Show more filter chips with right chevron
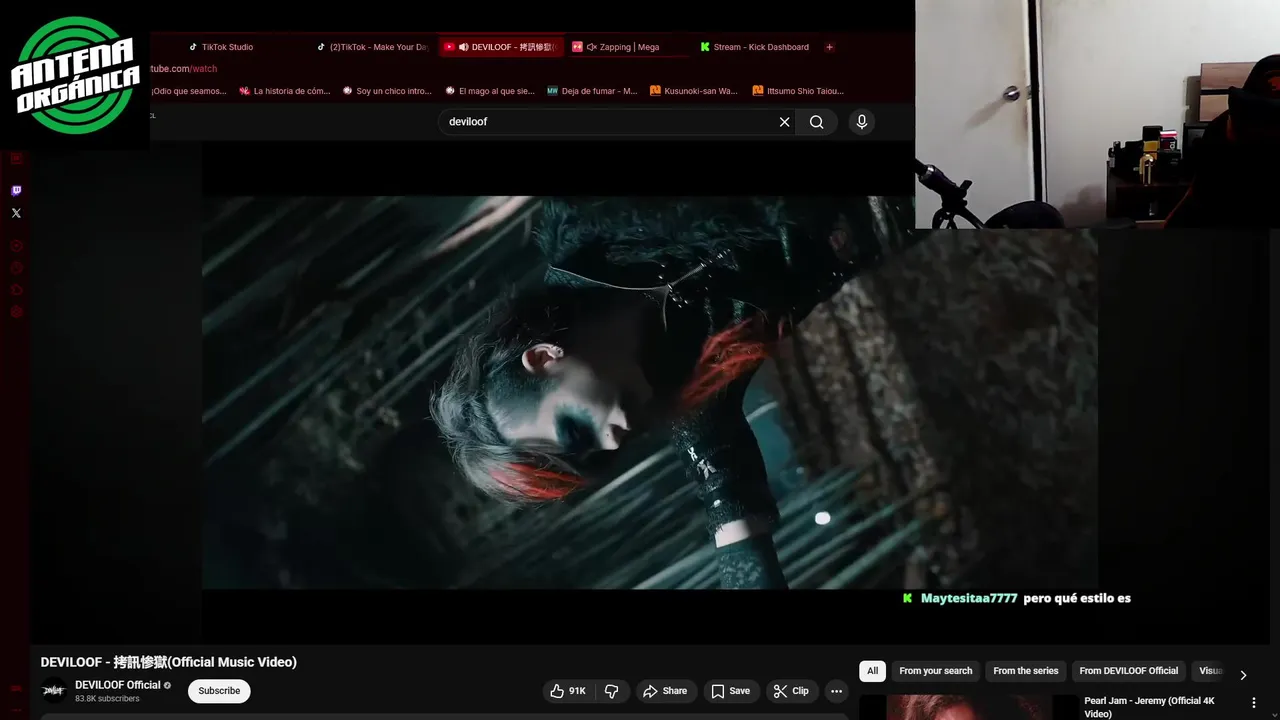1280x720 pixels. 1243,675
